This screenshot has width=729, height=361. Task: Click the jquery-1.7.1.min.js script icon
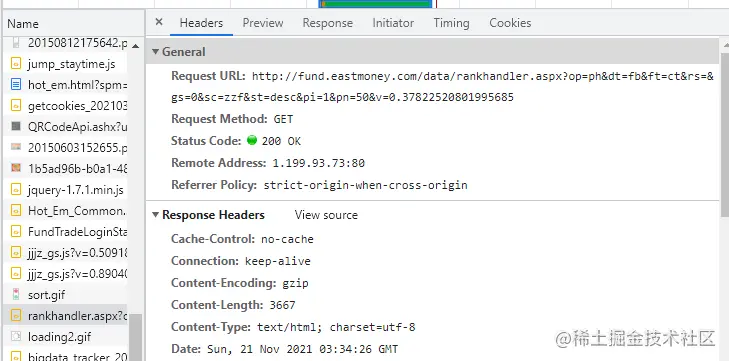(16, 190)
